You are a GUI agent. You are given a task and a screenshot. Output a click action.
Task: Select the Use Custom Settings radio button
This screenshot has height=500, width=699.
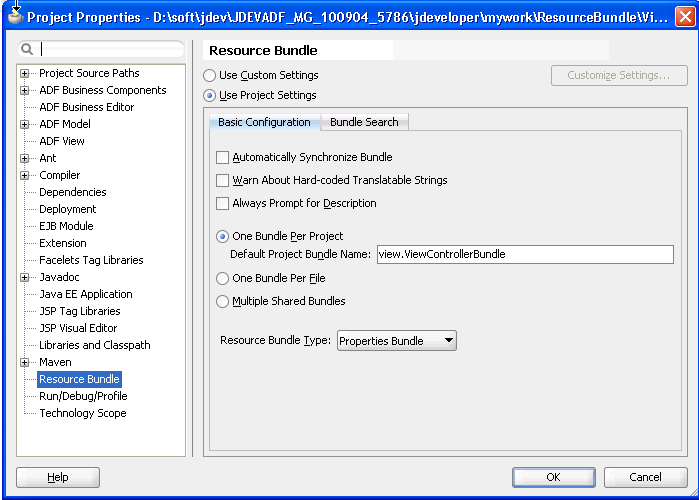point(210,75)
